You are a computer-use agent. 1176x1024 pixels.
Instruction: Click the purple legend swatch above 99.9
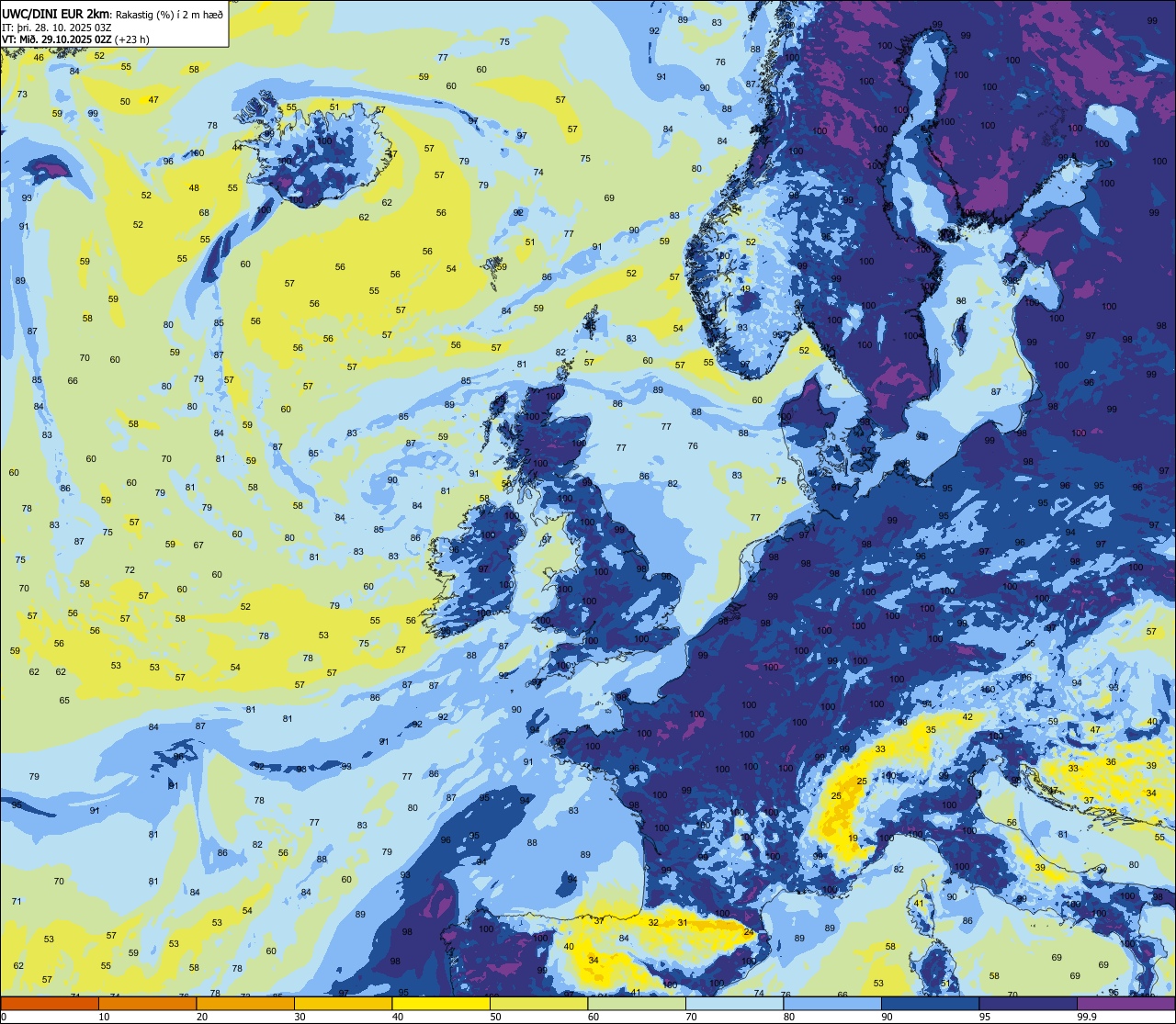pos(1125,1004)
